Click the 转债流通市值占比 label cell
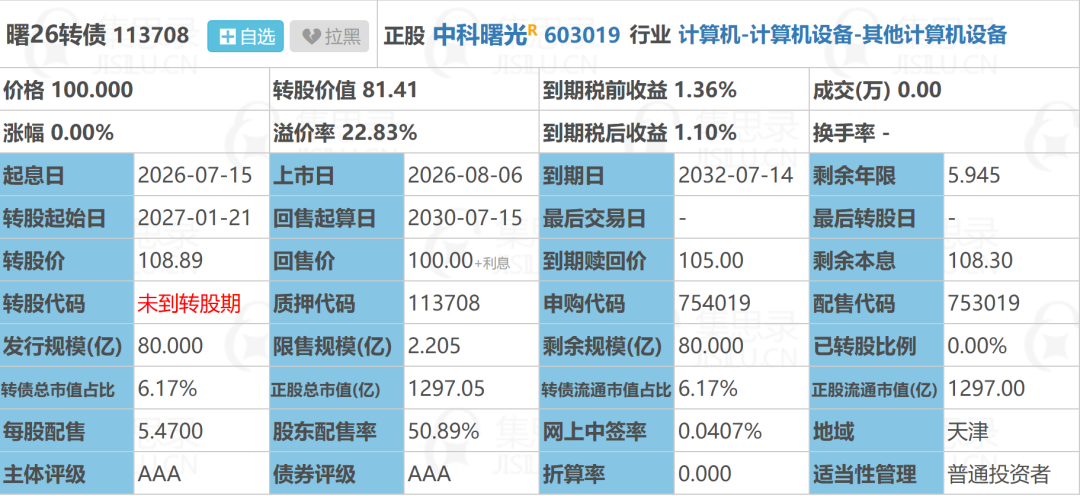The height and width of the screenshot is (496, 1080). coord(607,389)
